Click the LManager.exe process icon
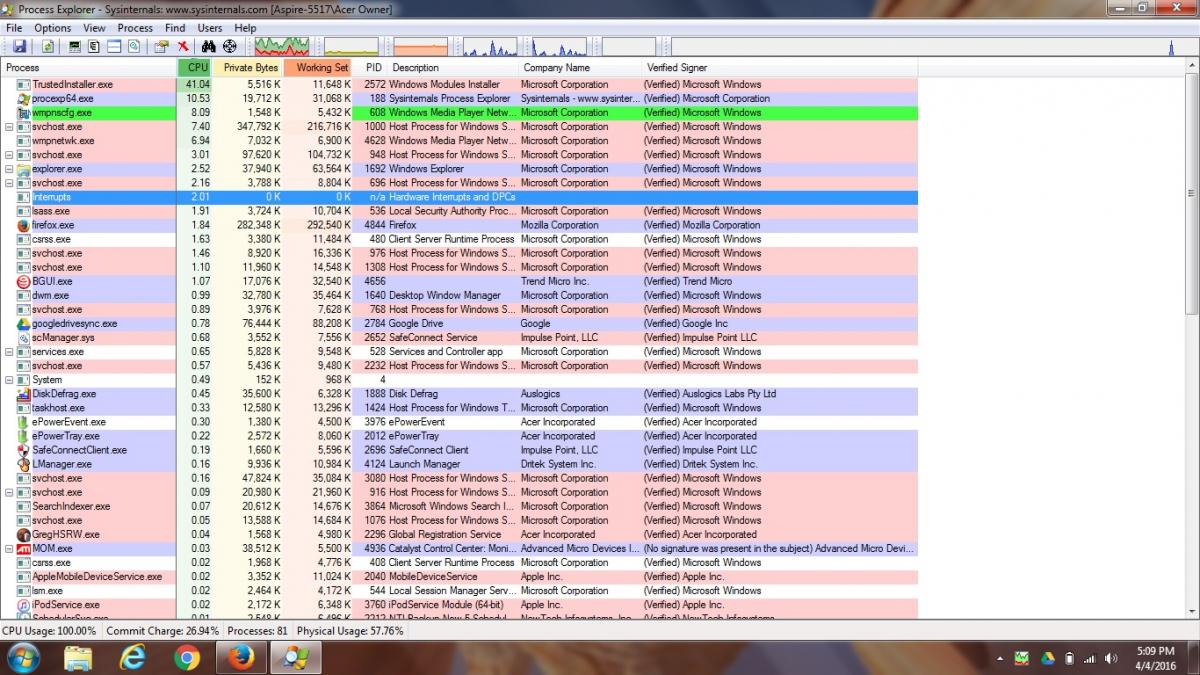Viewport: 1200px width, 675px height. coord(24,464)
